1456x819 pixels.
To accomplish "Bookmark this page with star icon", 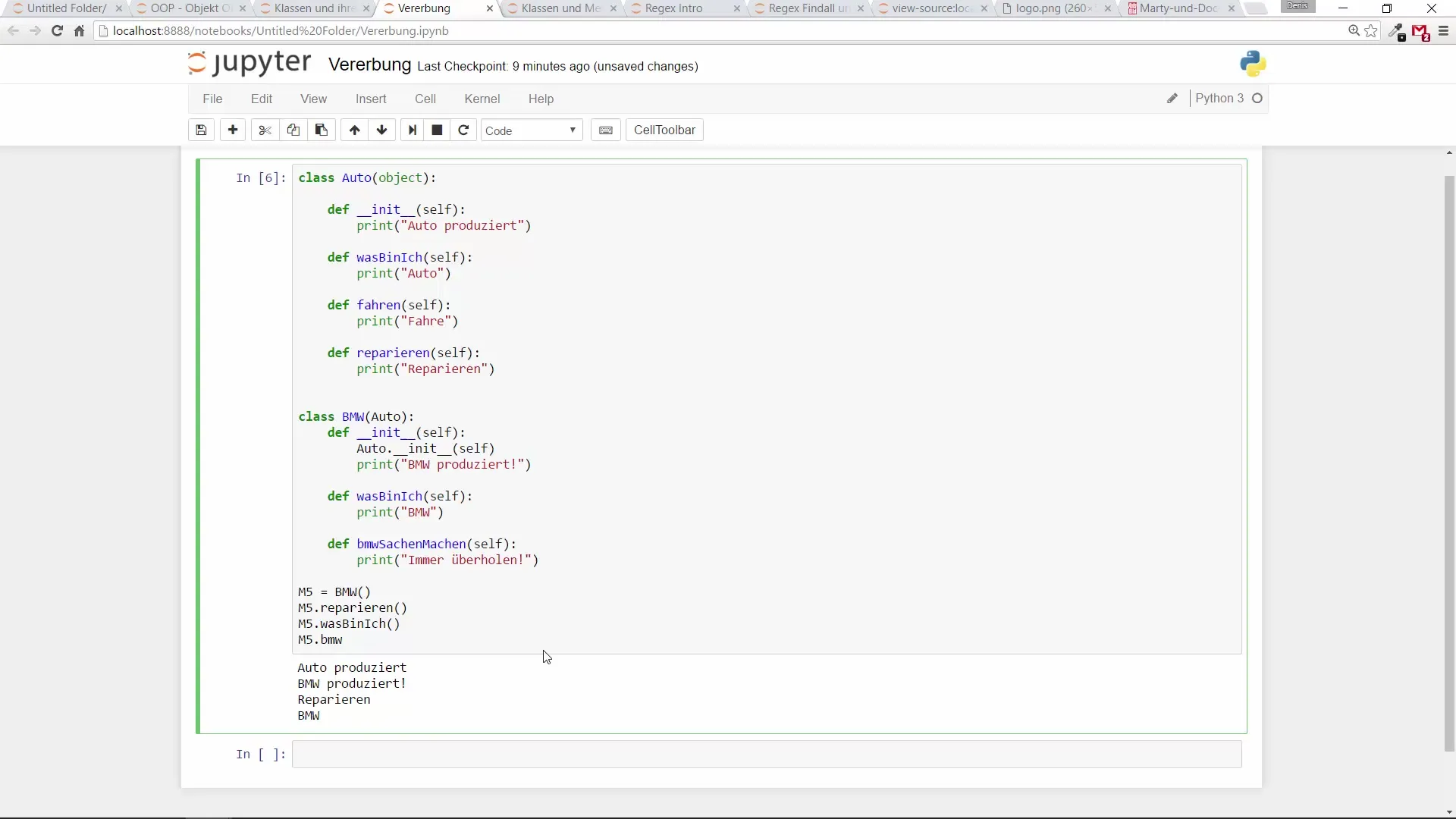I will tap(1371, 31).
